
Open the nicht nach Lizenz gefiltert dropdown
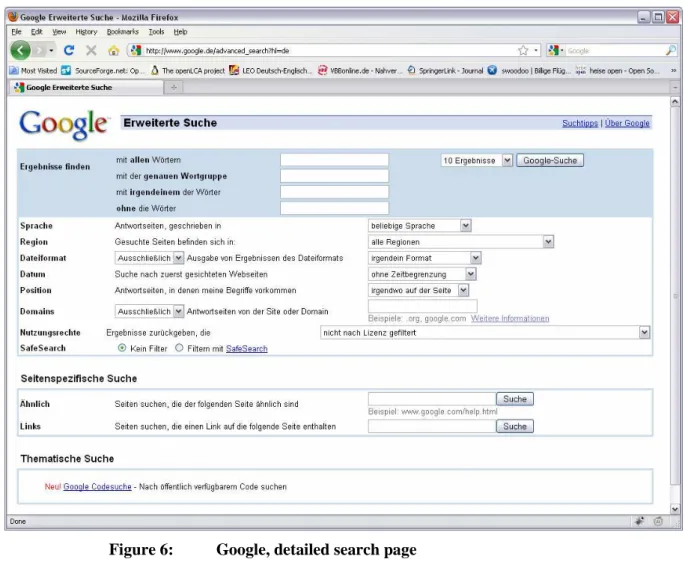coord(485,332)
